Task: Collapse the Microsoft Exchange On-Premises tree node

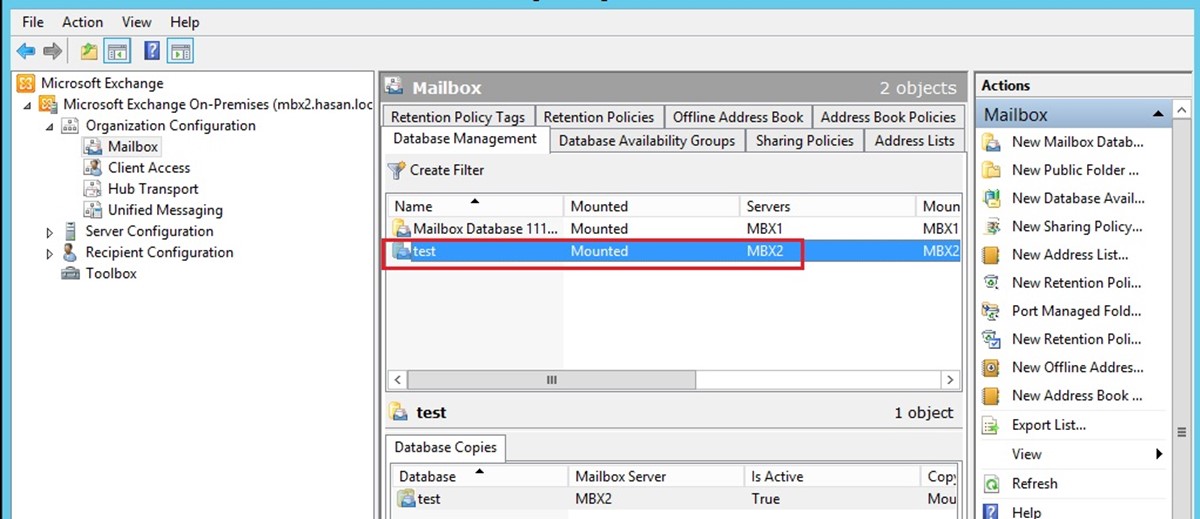Action: [27, 104]
